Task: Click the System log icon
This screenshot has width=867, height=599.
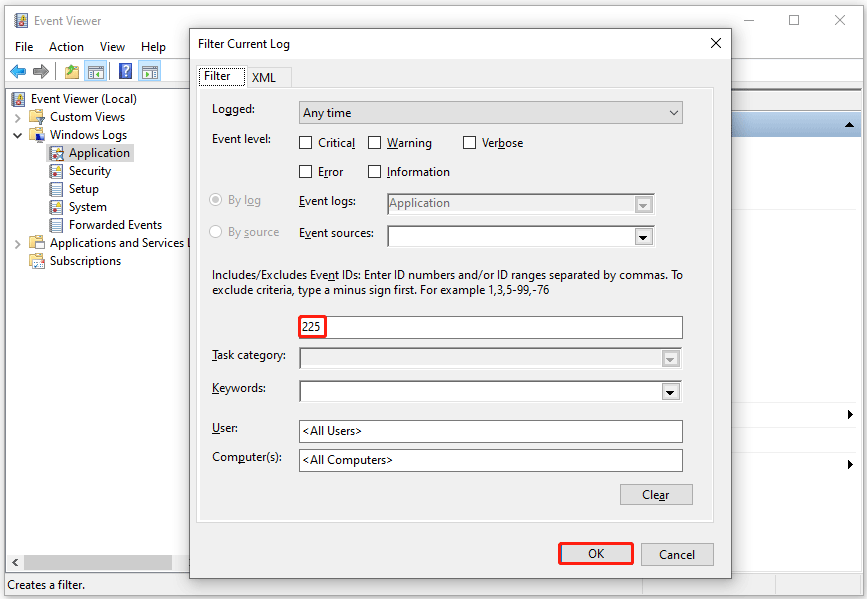Action: (56, 207)
